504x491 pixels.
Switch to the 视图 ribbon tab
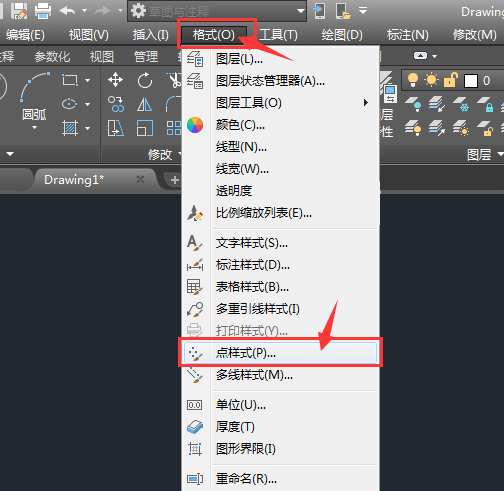coord(102,56)
